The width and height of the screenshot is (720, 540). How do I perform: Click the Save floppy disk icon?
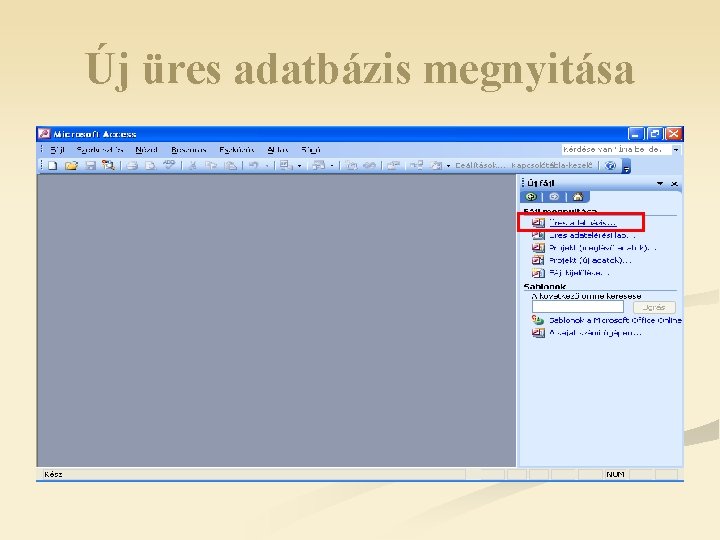[90, 166]
